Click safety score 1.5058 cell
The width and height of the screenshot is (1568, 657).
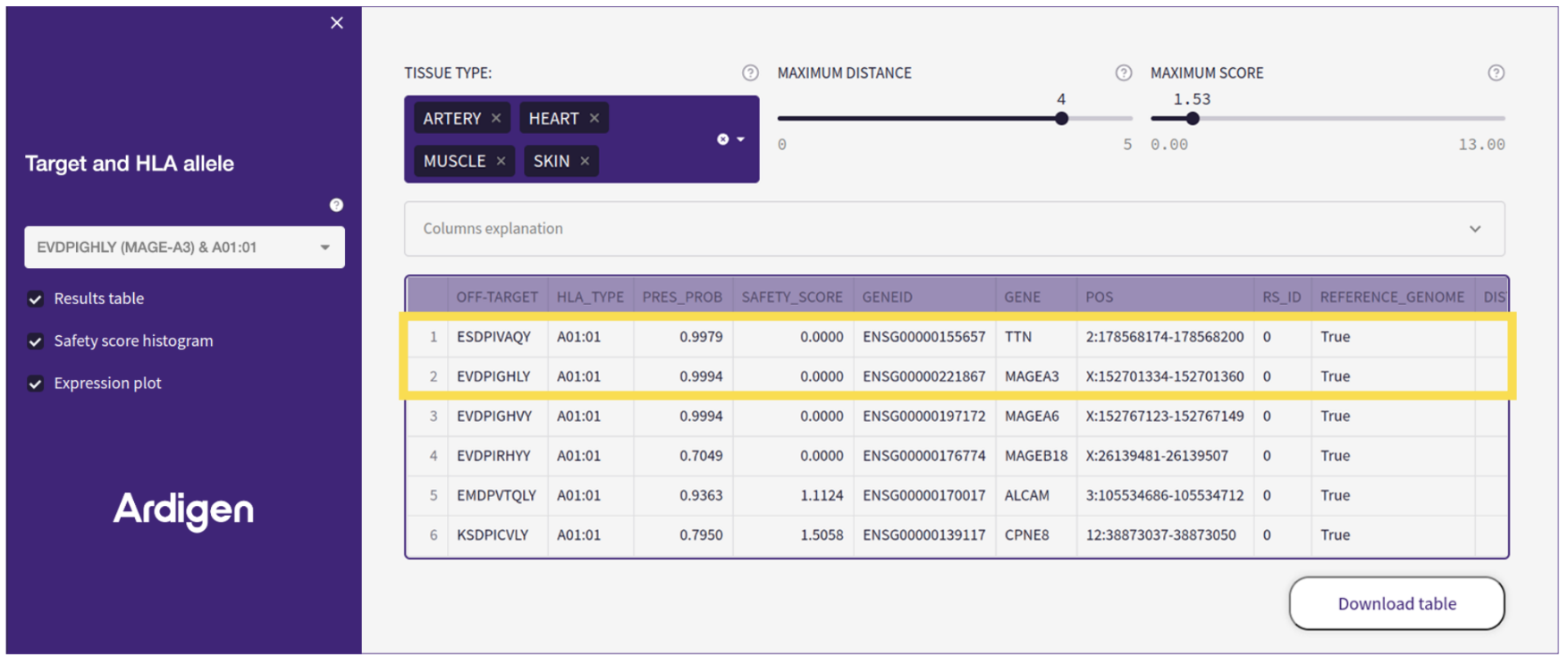[x=792, y=535]
